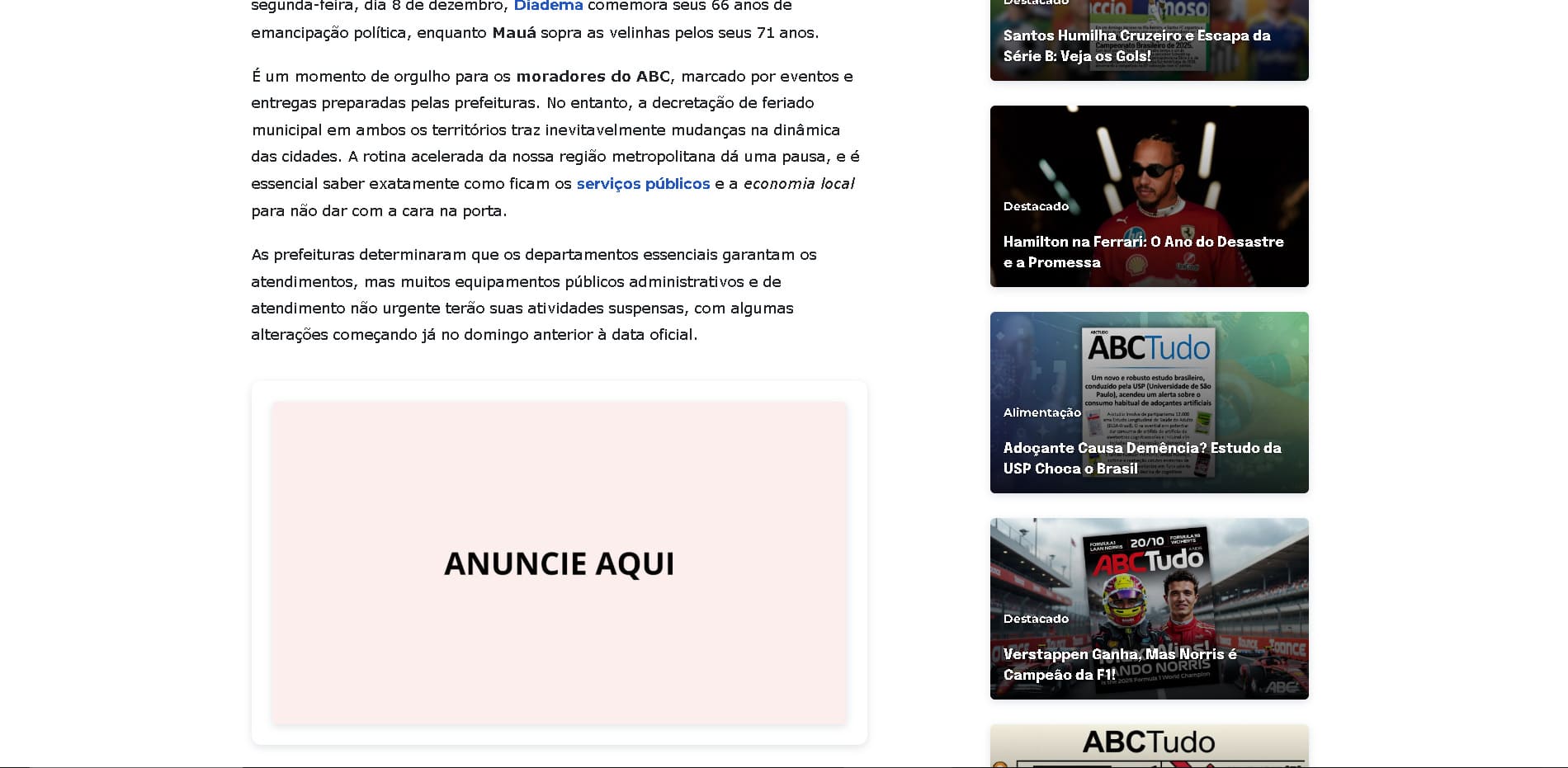Click 'Alimentação' category tag
The height and width of the screenshot is (768, 1568).
(1041, 412)
